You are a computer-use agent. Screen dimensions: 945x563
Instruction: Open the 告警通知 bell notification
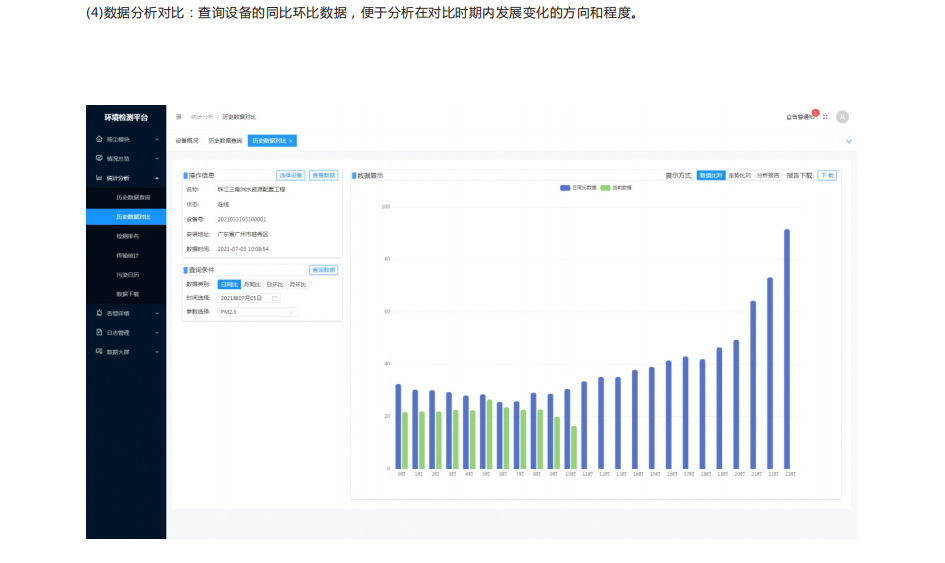(x=802, y=117)
